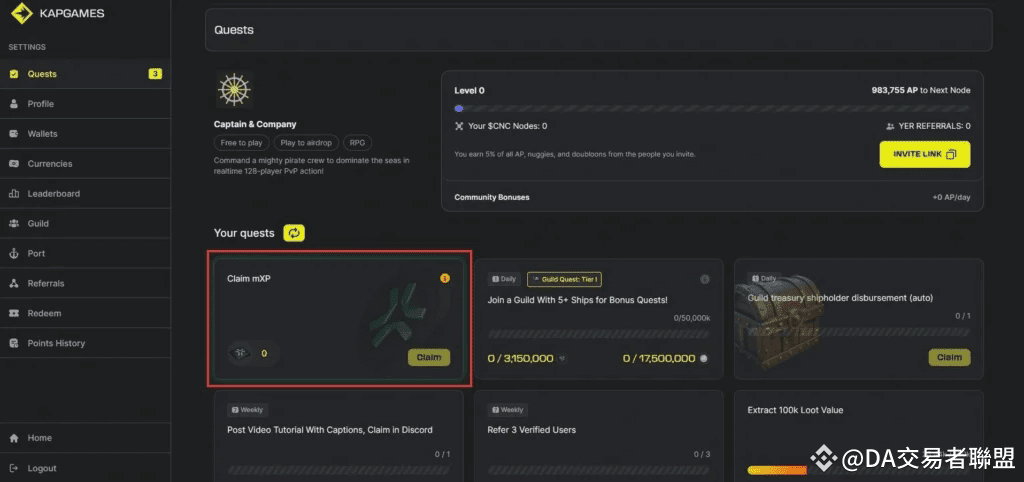Open the Refer 3 Verified Users quest
This screenshot has height=482, width=1024.
[532, 430]
